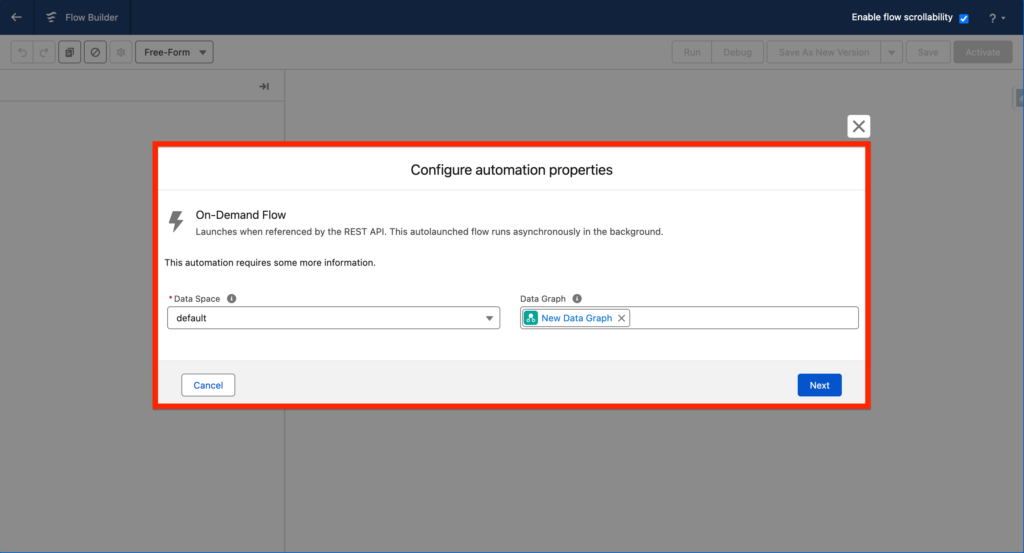
Task: Collapse the left panel with arrow icon
Action: tap(264, 87)
